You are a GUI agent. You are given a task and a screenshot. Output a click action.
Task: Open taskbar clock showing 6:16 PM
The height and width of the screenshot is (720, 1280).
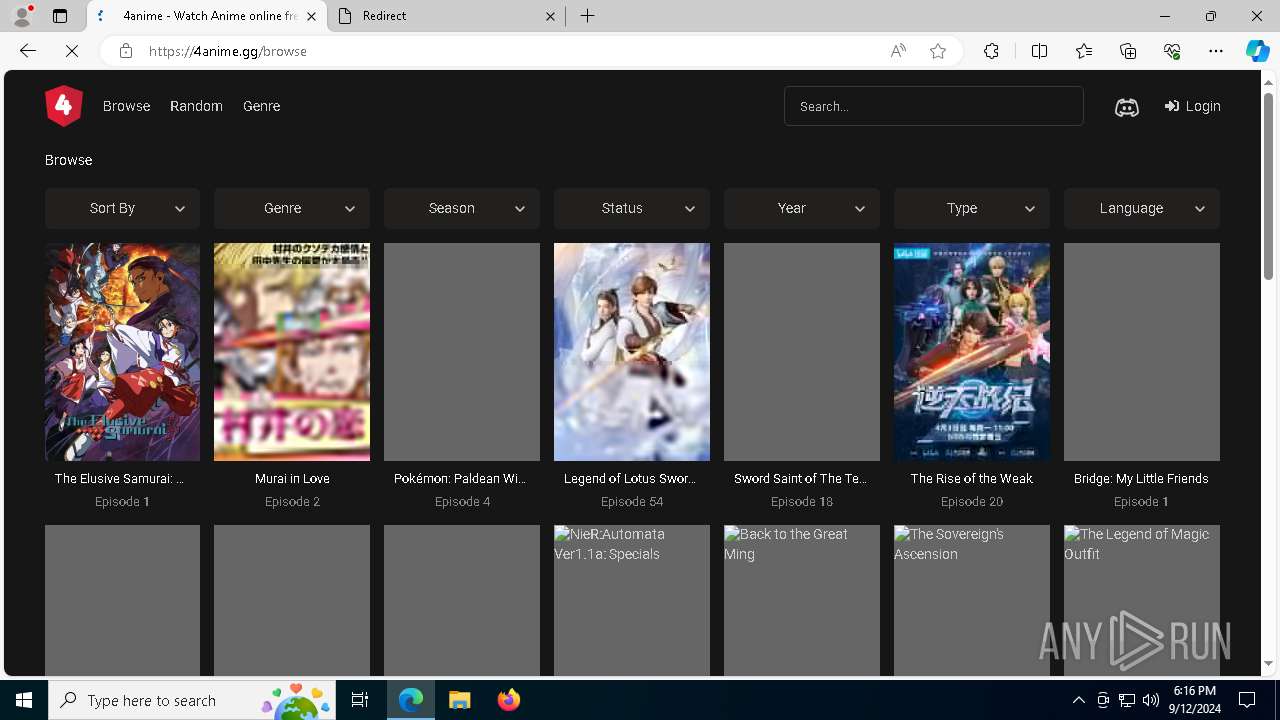click(1194, 700)
